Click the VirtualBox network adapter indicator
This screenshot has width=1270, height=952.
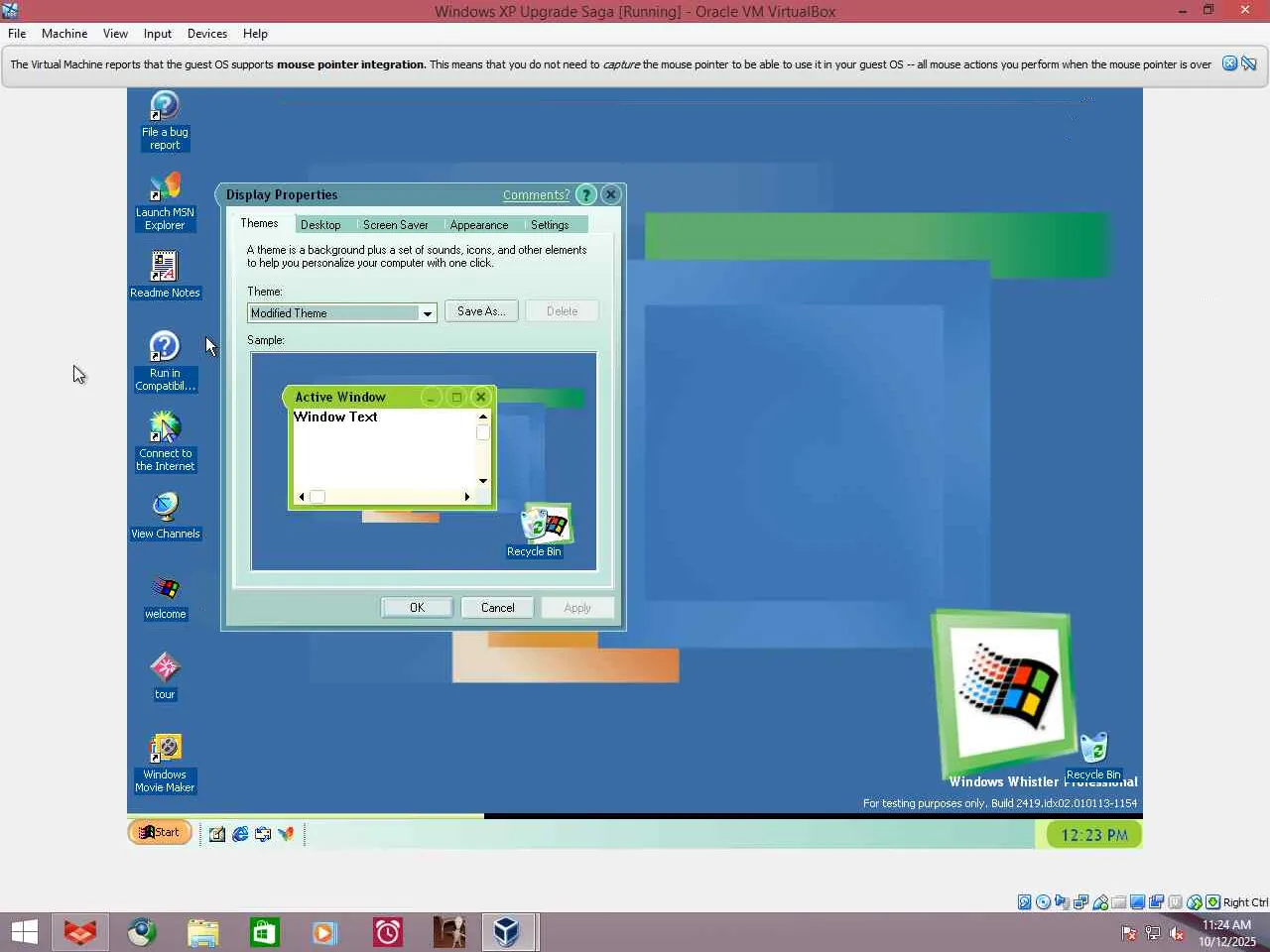click(1081, 902)
